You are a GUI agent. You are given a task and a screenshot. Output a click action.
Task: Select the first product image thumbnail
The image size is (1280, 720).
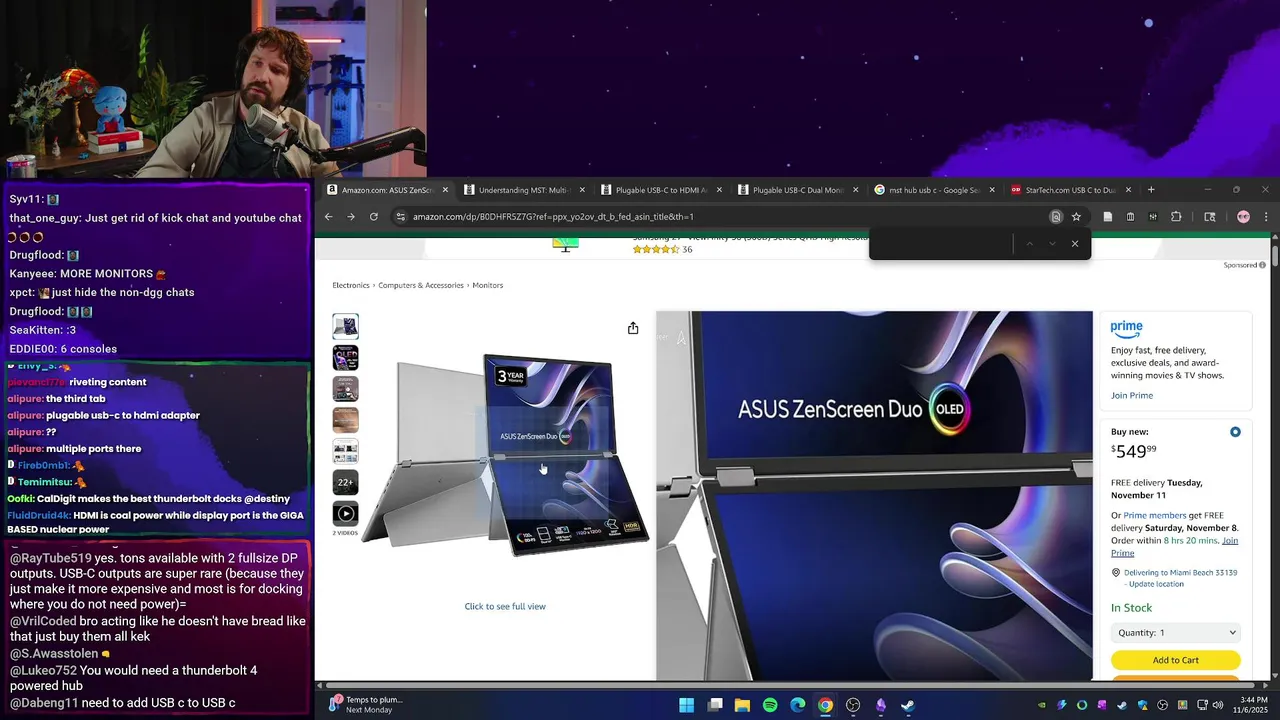click(x=345, y=326)
